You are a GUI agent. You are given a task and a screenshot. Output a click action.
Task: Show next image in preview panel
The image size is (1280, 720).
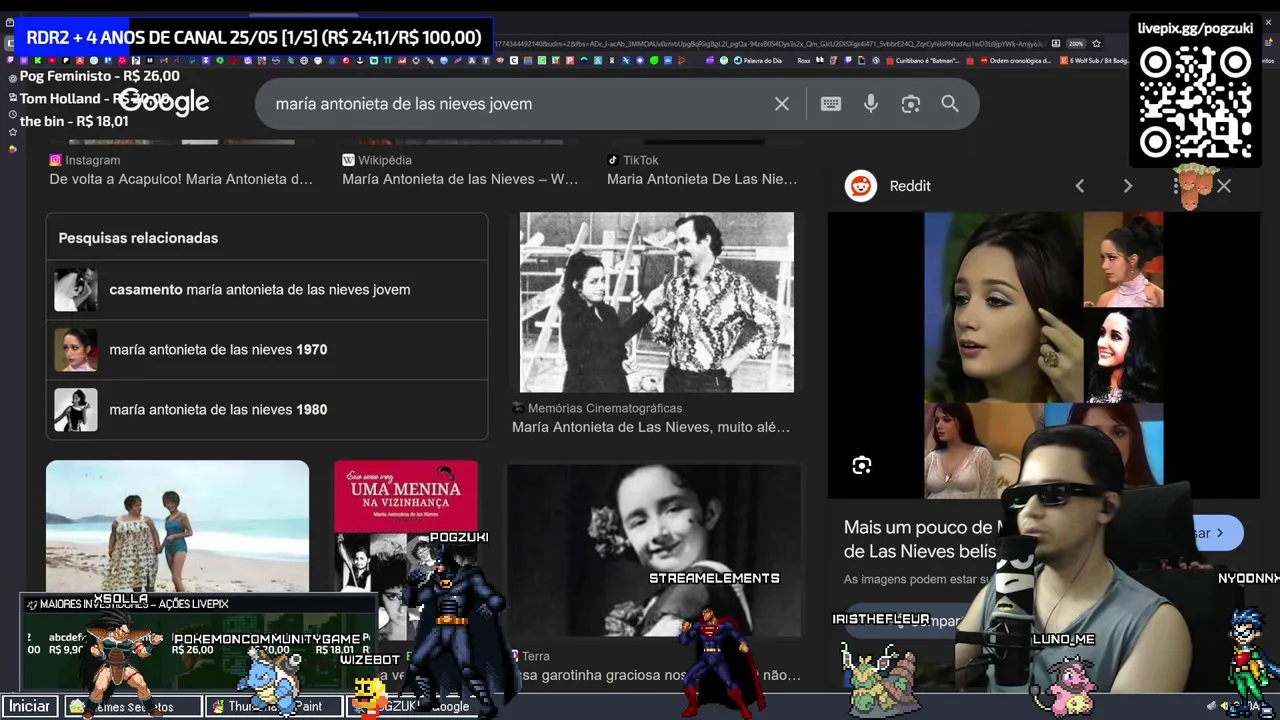tap(1128, 186)
